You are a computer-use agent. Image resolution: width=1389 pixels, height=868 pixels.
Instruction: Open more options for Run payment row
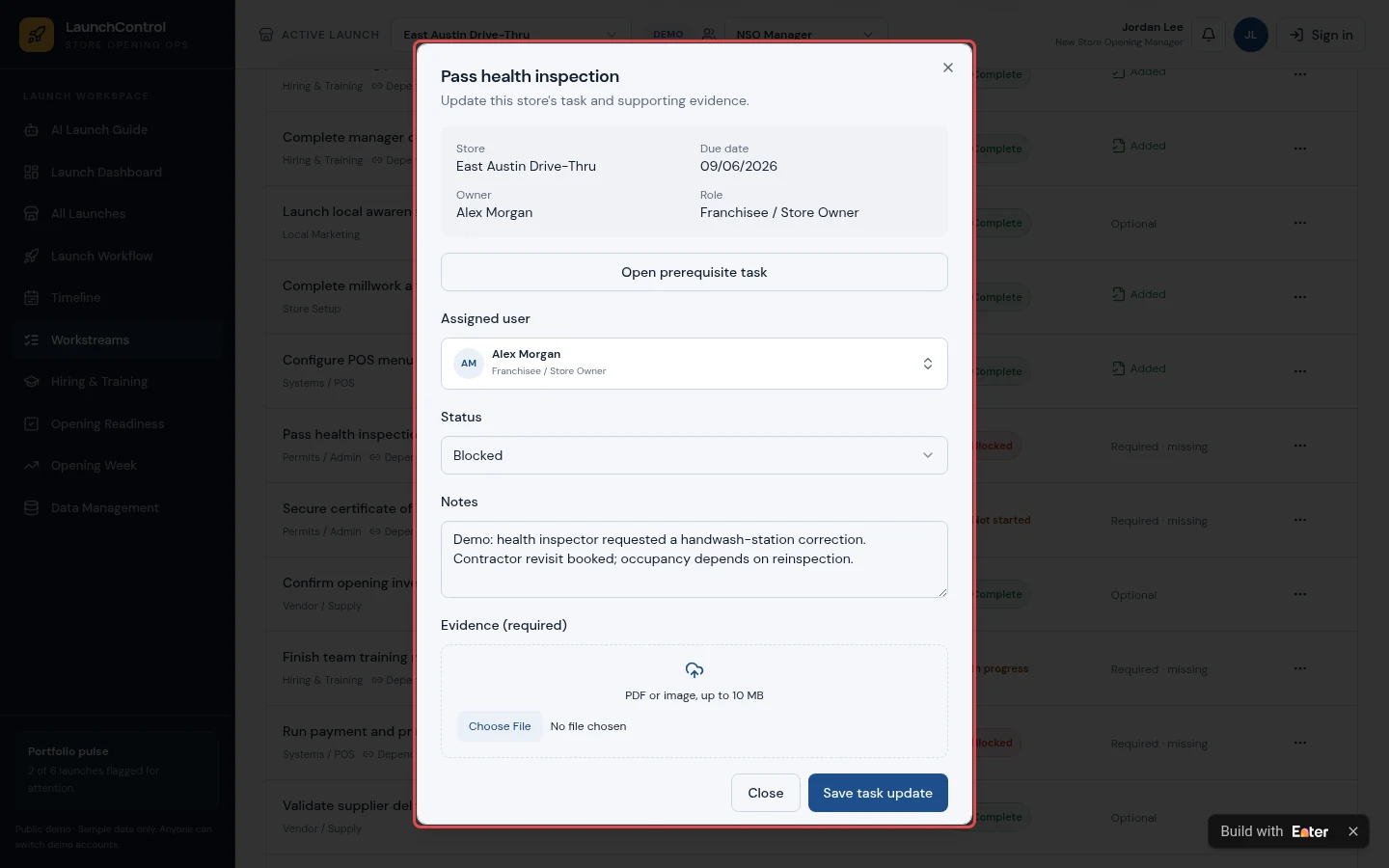1300,743
